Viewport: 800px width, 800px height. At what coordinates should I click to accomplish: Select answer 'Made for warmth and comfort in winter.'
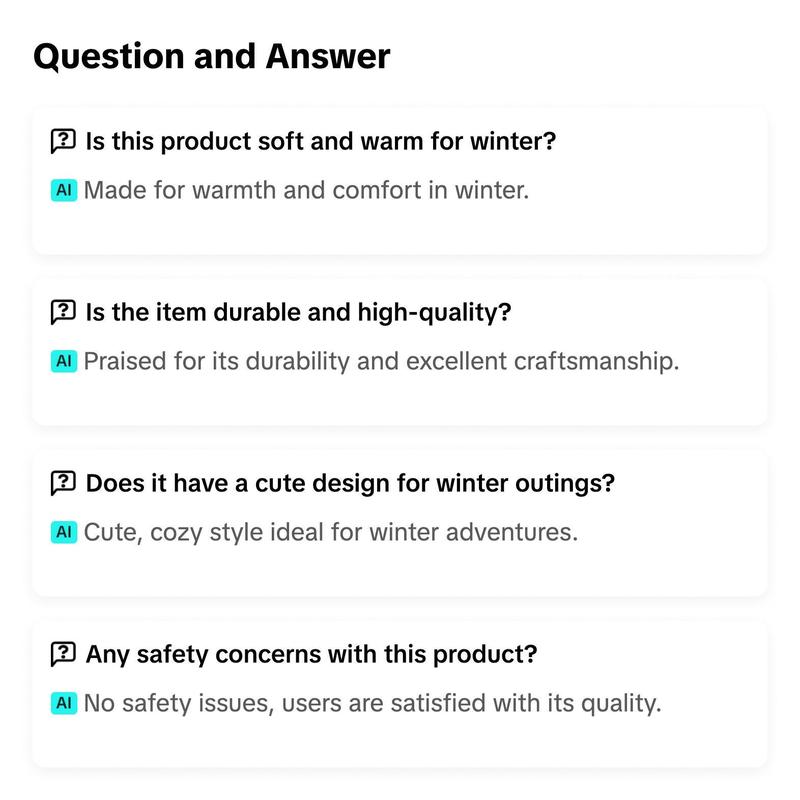coord(306,190)
